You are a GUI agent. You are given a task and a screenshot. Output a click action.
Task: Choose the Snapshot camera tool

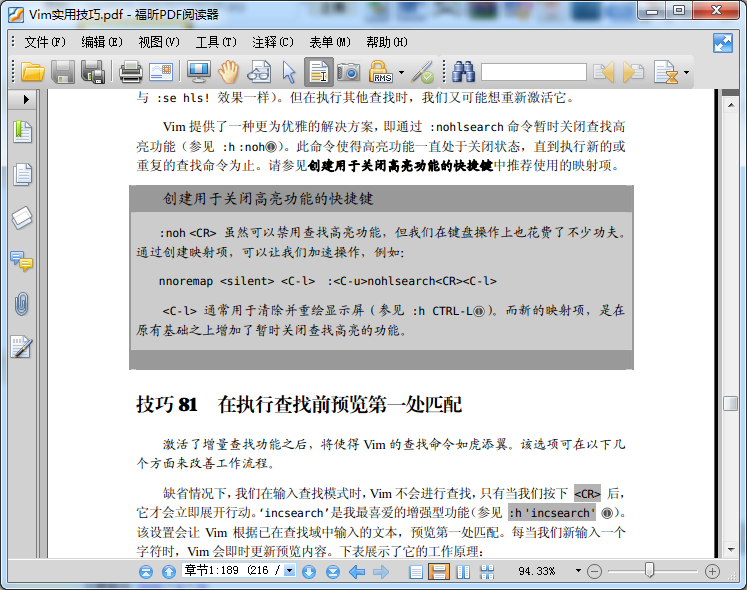click(x=348, y=72)
